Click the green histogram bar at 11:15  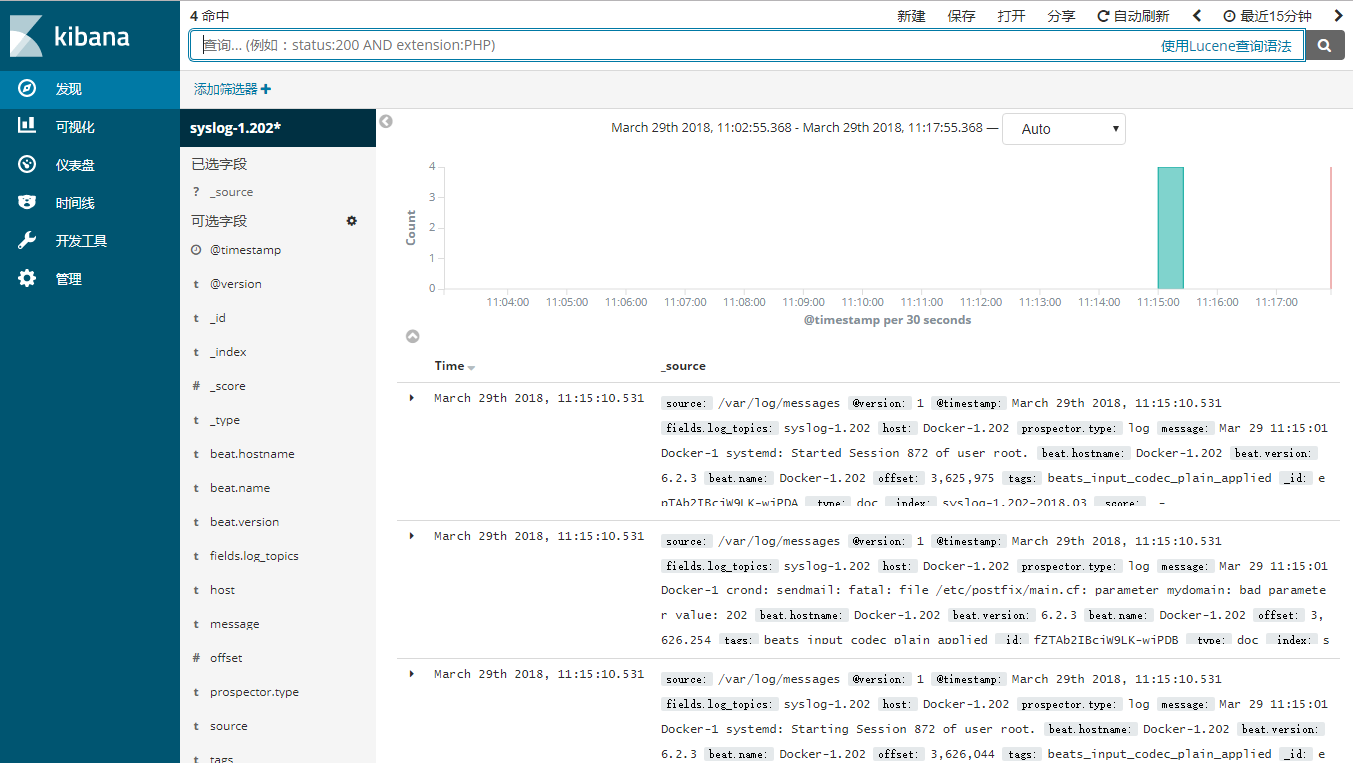1170,228
